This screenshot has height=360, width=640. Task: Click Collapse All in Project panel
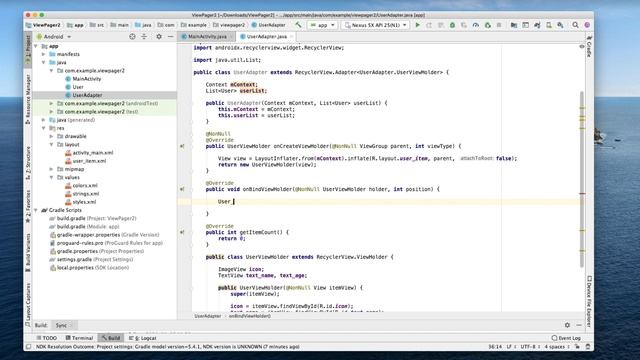point(144,36)
